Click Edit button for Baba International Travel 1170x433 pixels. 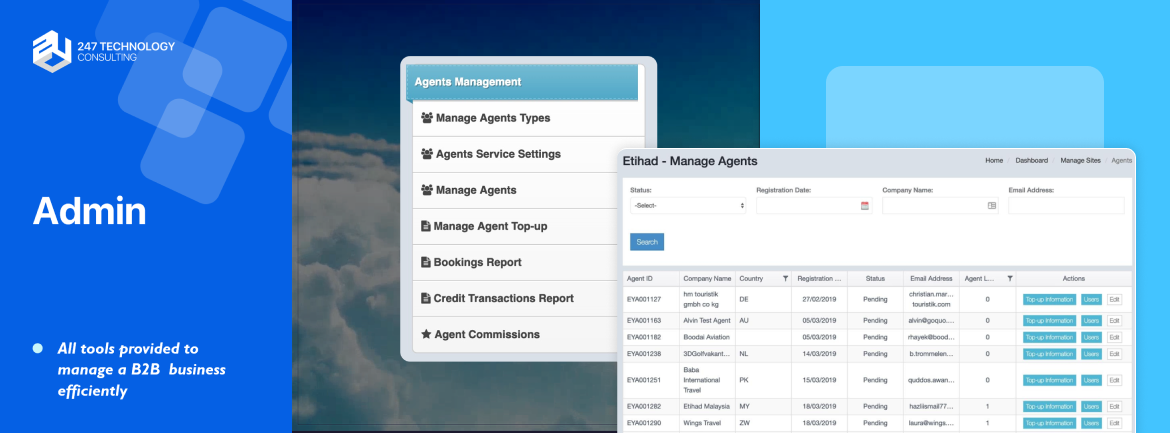coord(1114,380)
